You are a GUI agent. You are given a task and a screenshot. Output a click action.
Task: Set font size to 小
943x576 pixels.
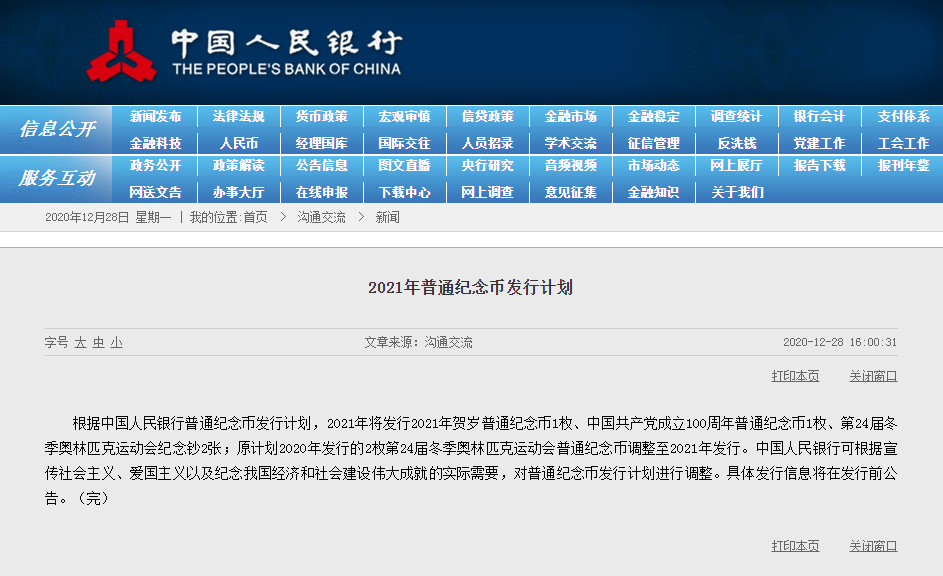[x=116, y=343]
